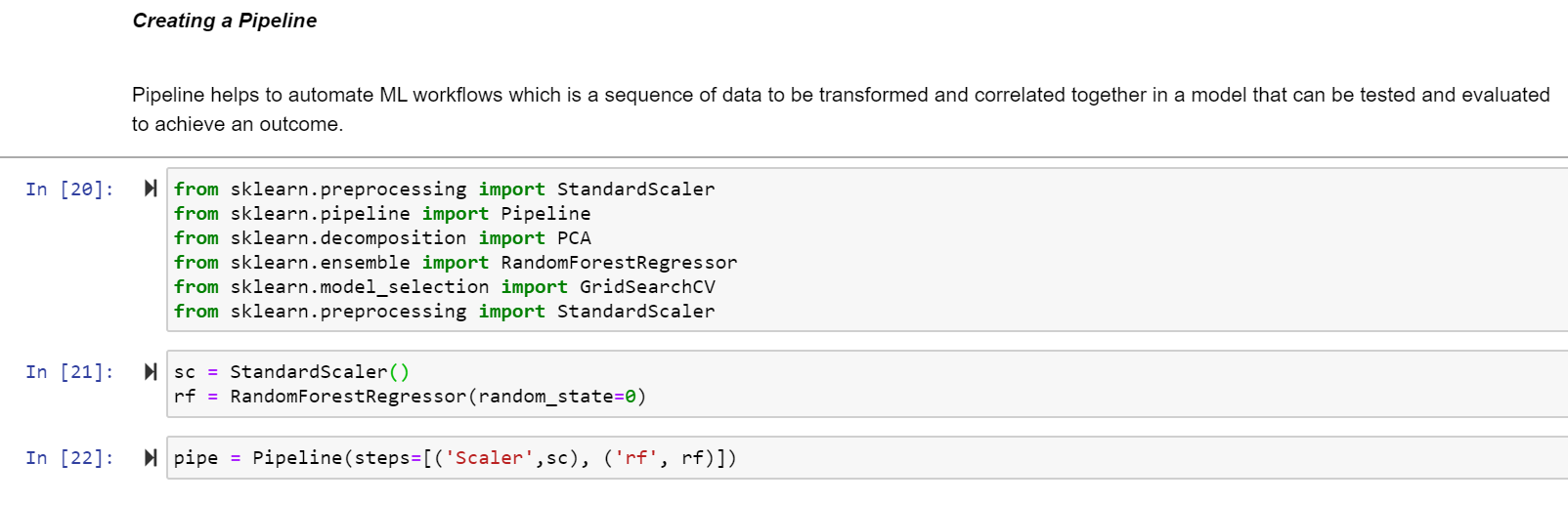1568x505 pixels.
Task: Place cursor on sklearn.pipeline import line
Action: click(x=382, y=214)
